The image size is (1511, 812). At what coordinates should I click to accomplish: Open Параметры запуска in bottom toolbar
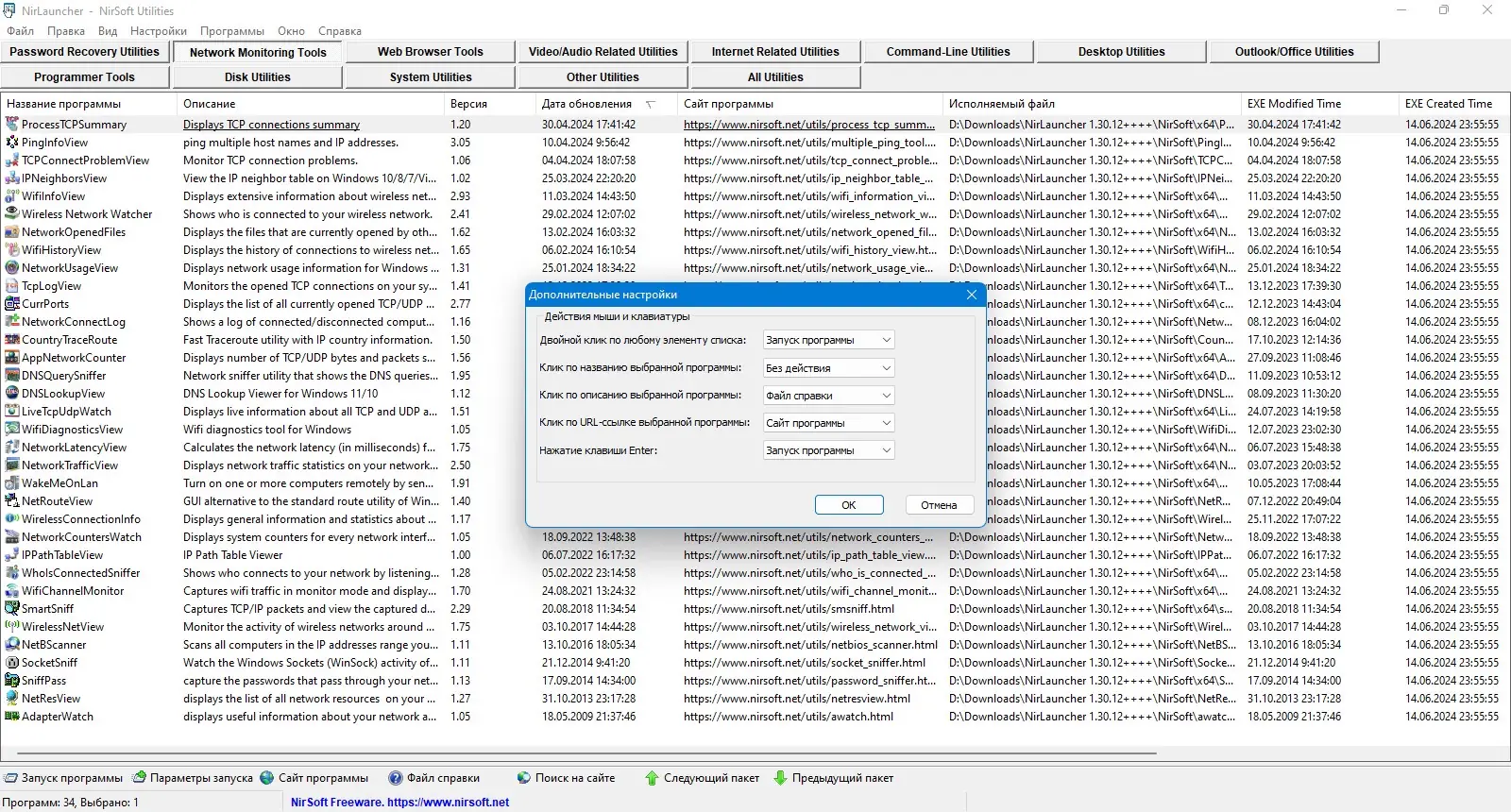point(193,778)
